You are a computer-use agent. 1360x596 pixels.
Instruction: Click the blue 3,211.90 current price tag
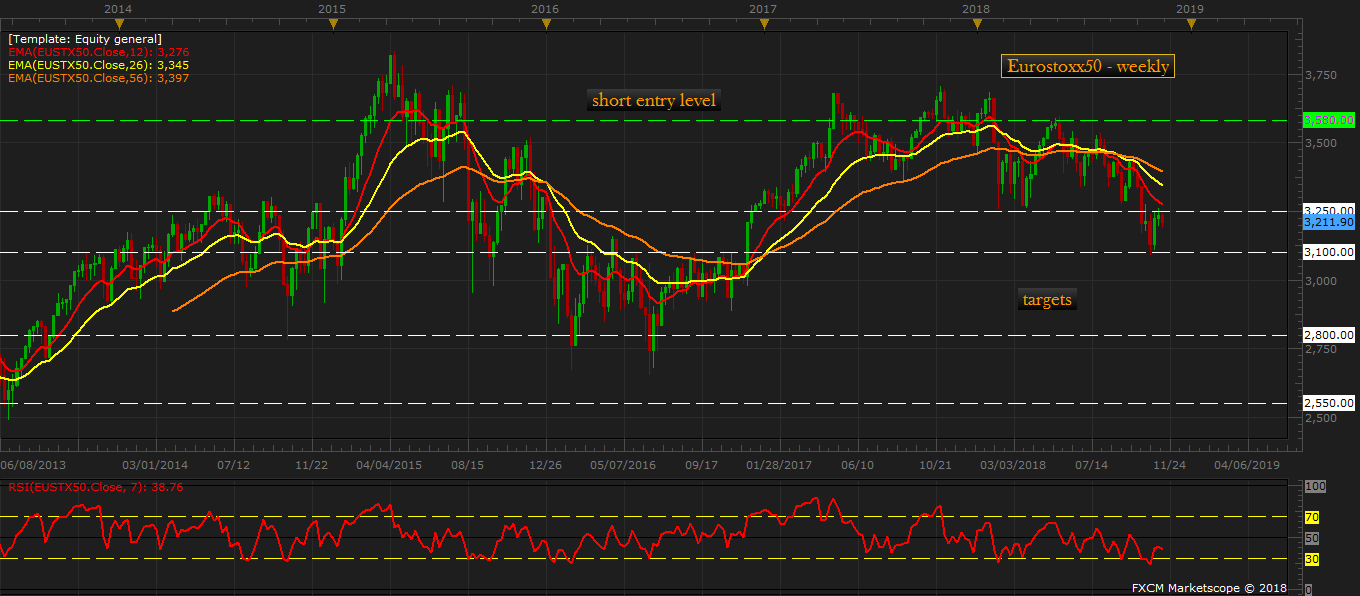[1329, 223]
